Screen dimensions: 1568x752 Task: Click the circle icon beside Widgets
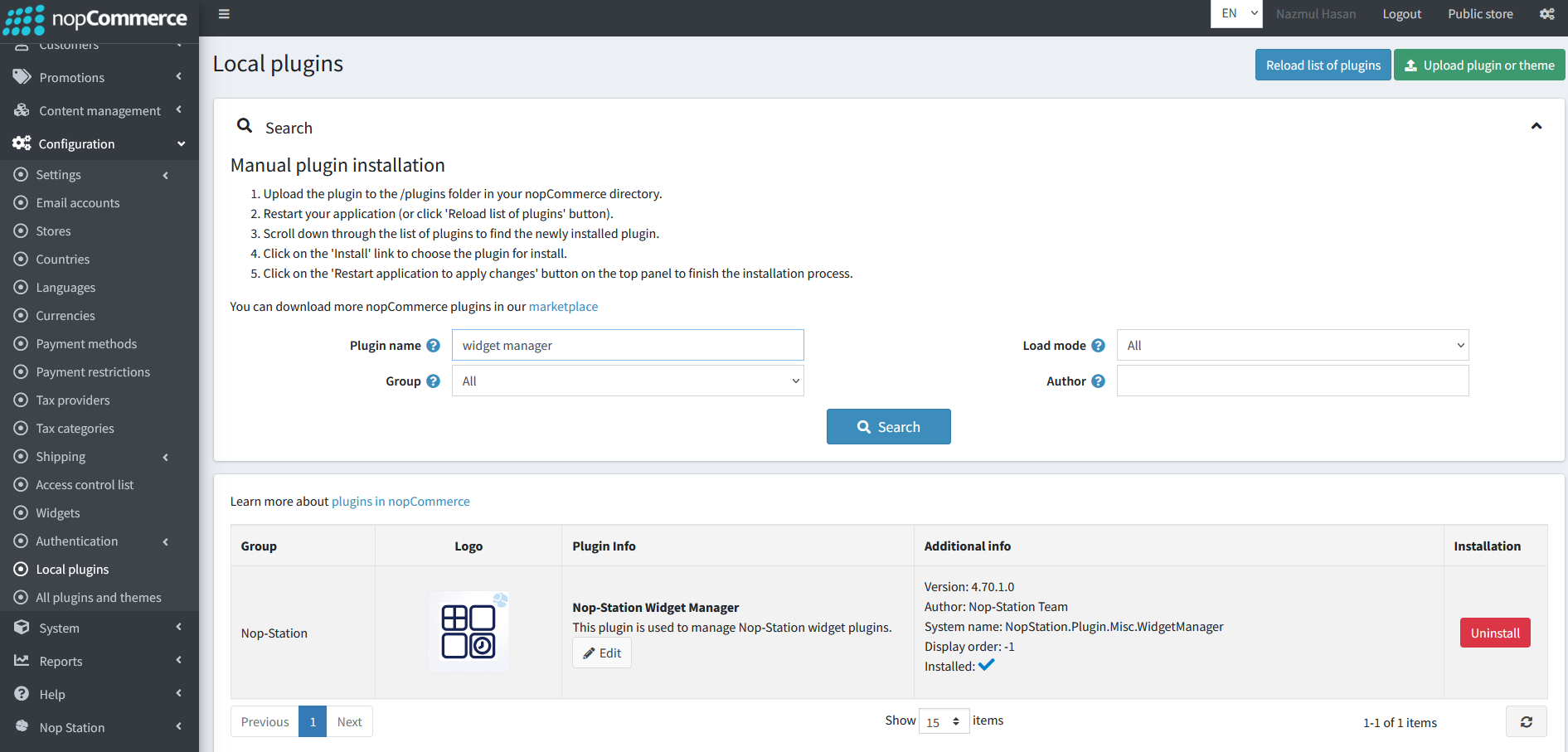coord(21,512)
